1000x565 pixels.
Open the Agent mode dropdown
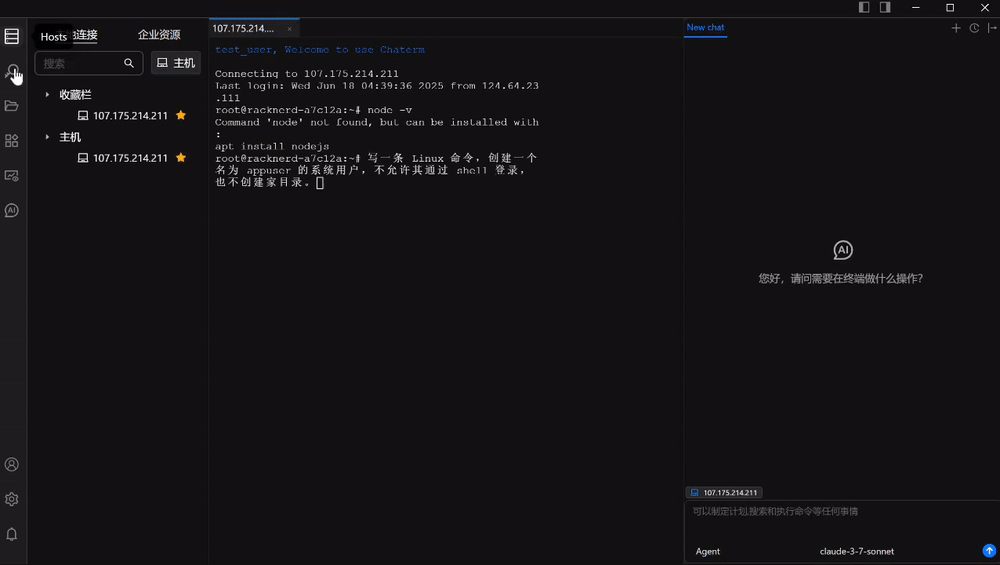click(707, 552)
